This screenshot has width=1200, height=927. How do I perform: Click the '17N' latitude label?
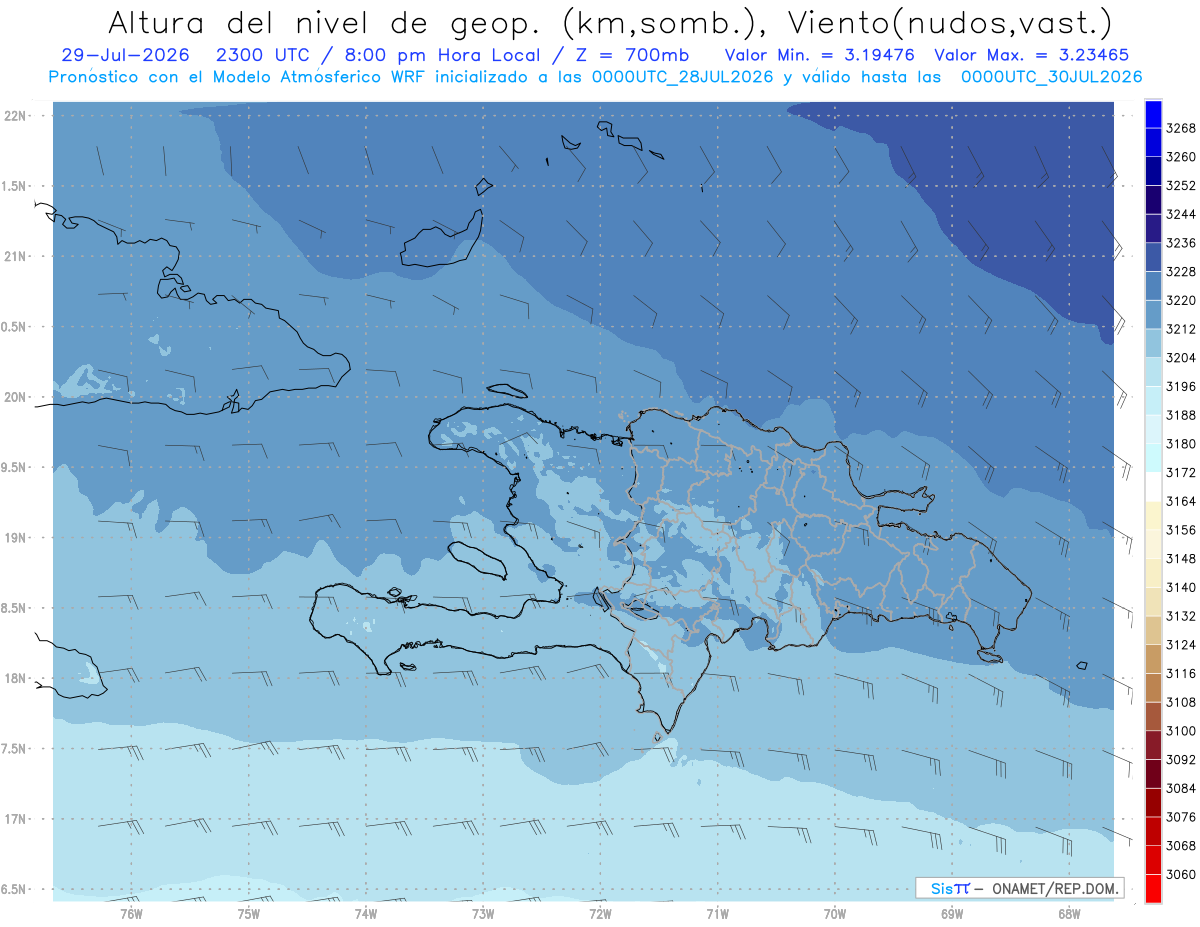click(x=16, y=819)
